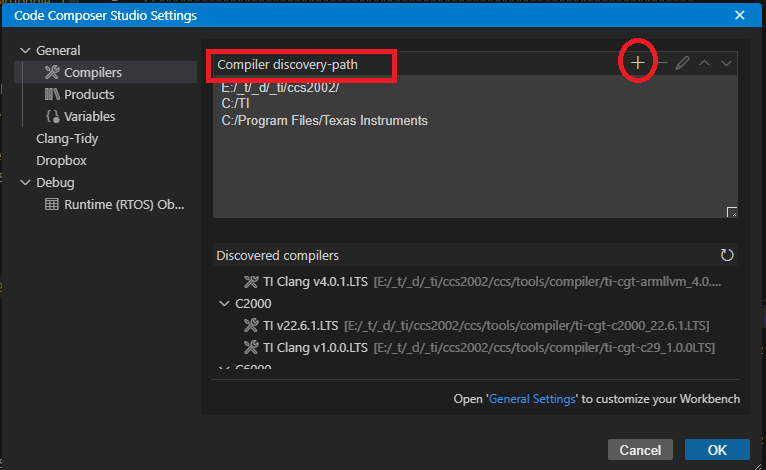Move the discovery path entry down

(x=726, y=63)
